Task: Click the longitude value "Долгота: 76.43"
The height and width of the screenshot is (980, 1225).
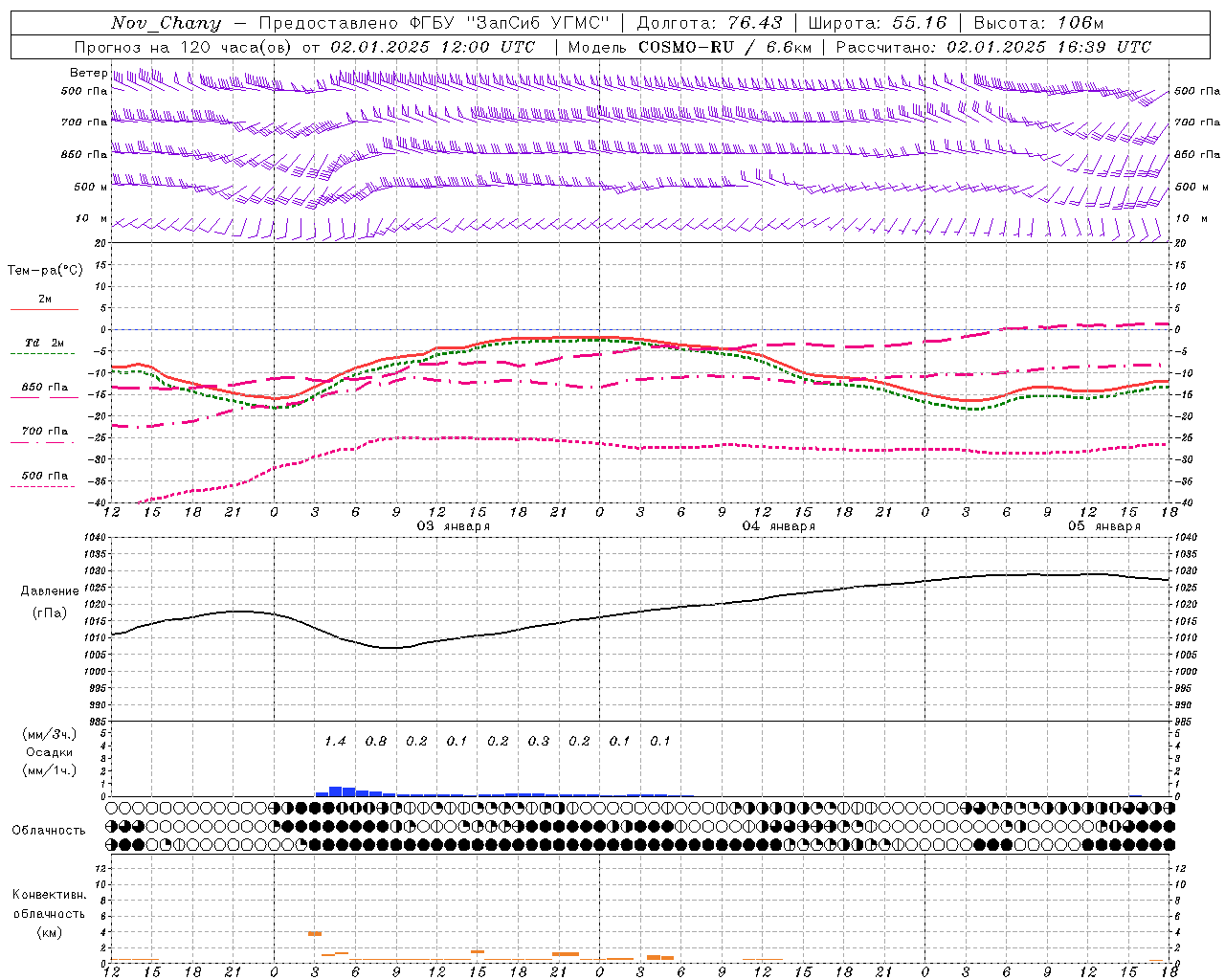Action: pos(709,23)
